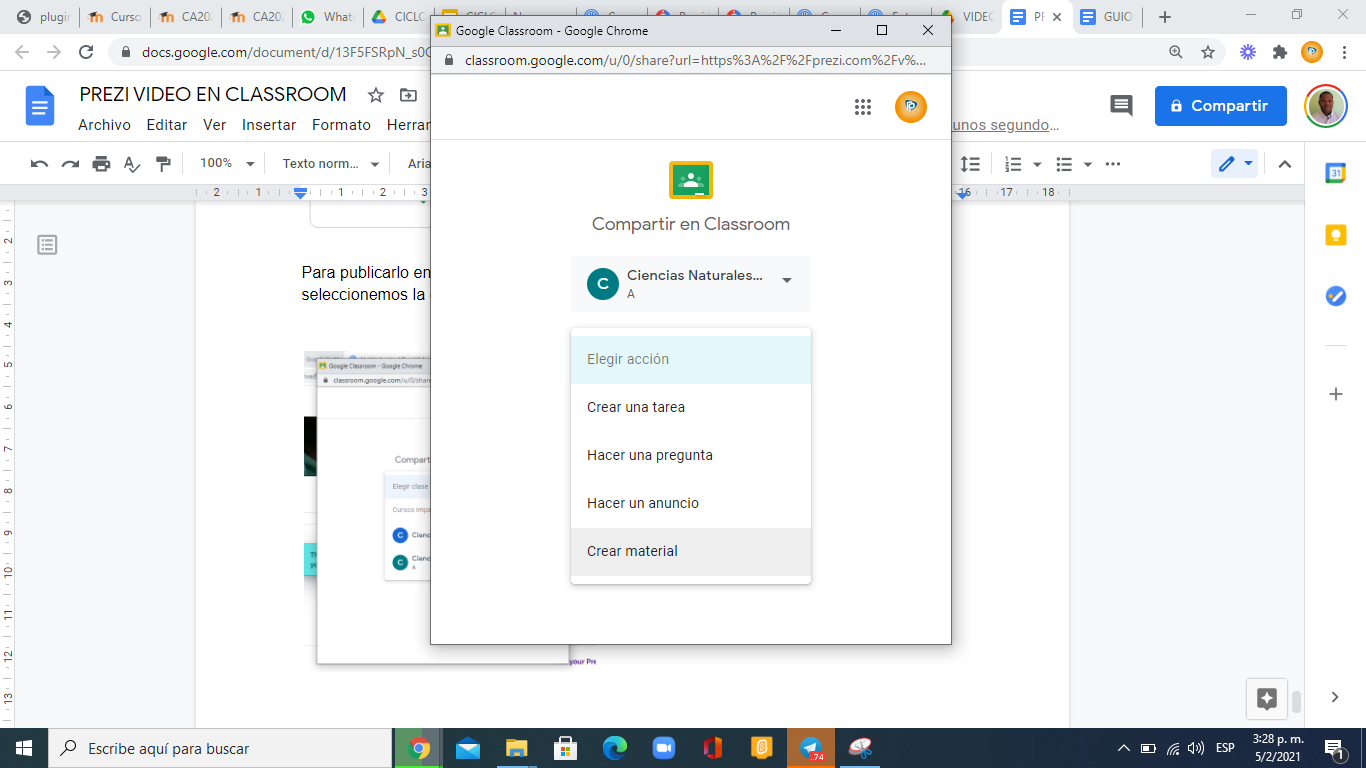Screen dimensions: 1366x768
Task: Select 'Hacer un anuncio' option
Action: click(690, 503)
